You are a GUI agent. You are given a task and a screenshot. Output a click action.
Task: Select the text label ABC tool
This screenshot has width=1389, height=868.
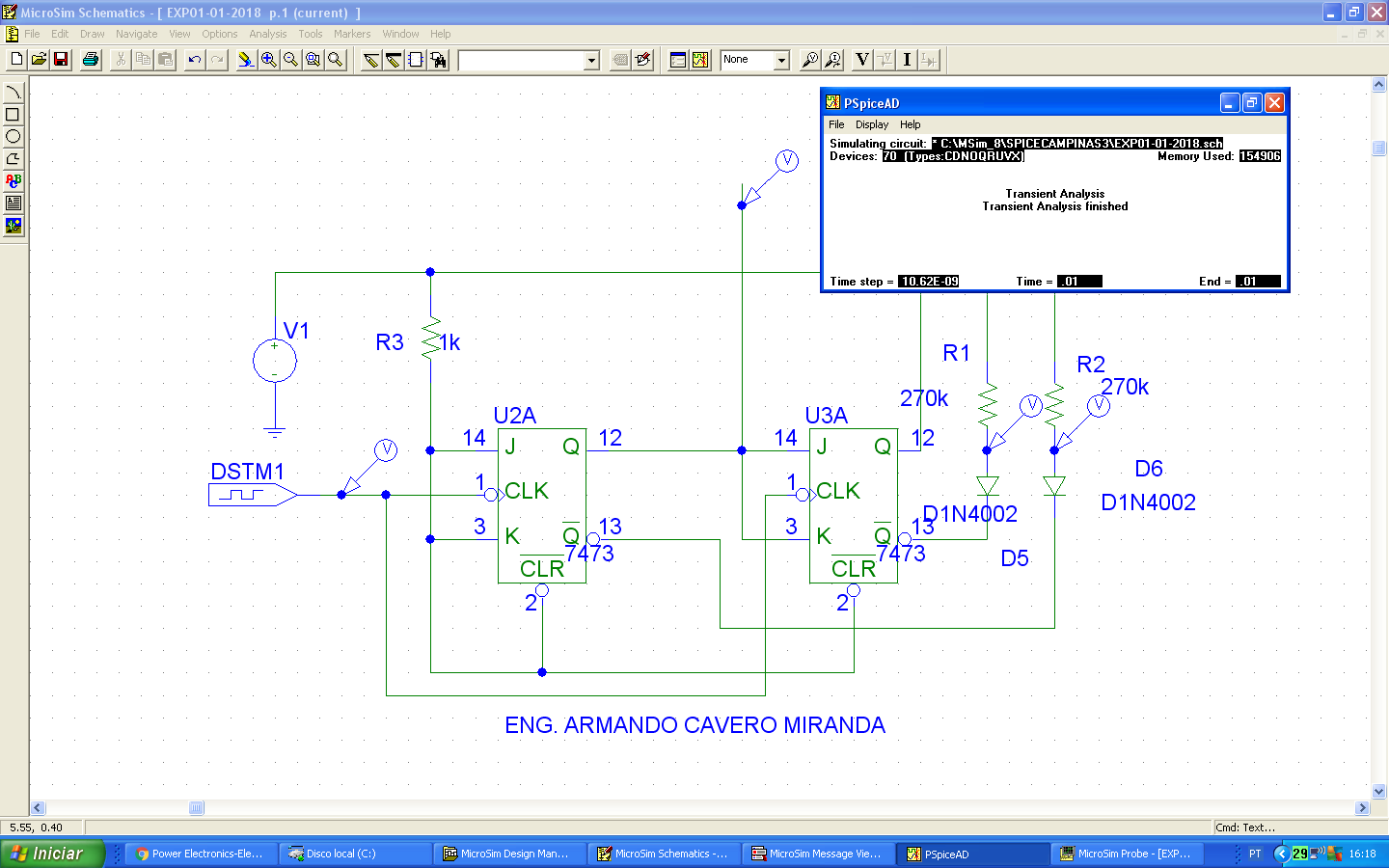pyautogui.click(x=13, y=179)
